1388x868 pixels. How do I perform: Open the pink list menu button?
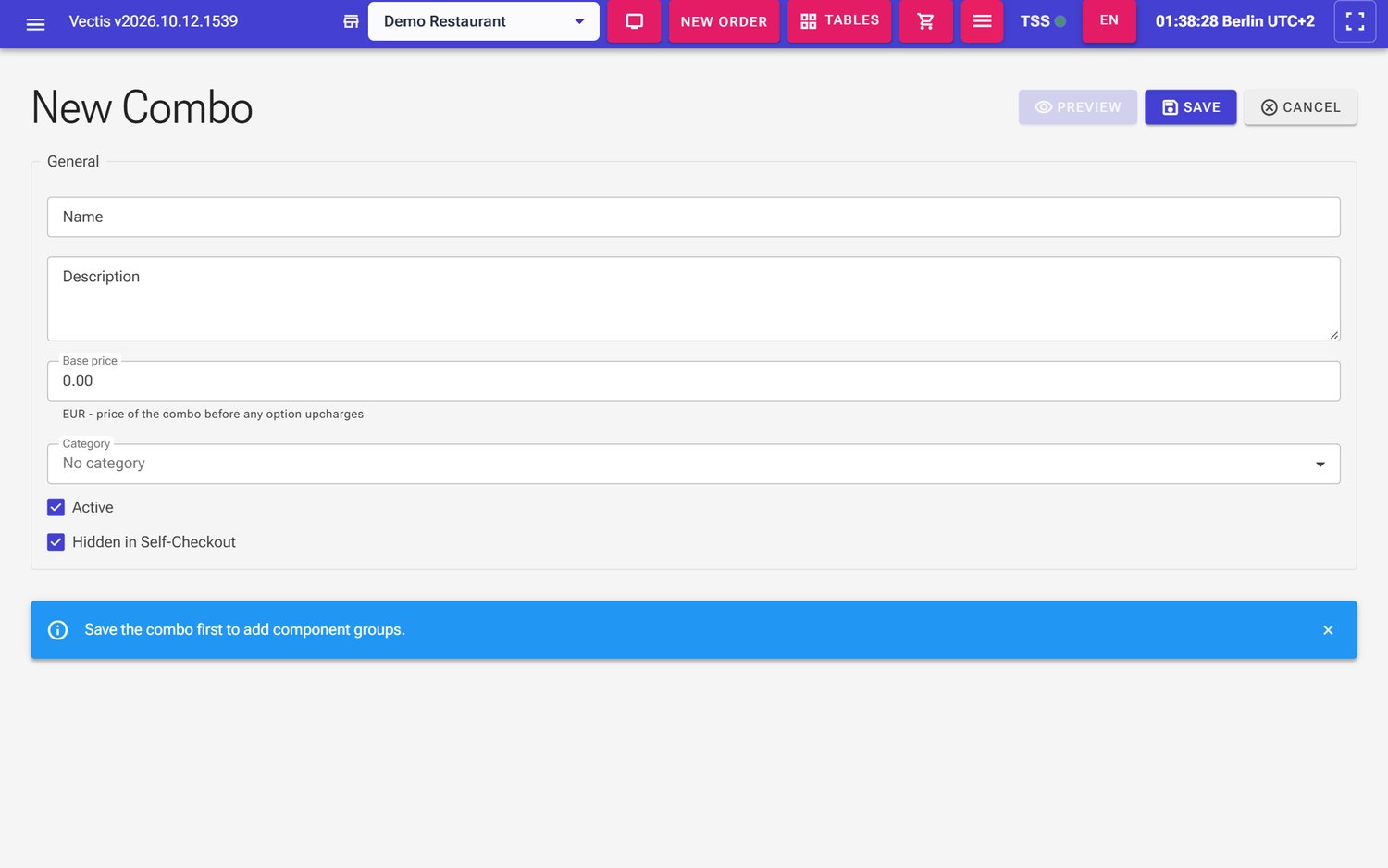point(982,21)
